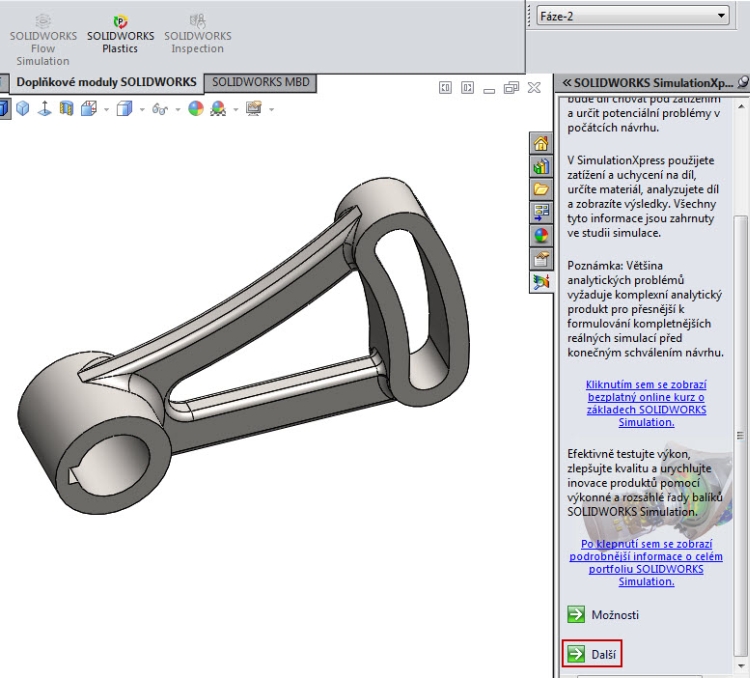
Task: Open the Appearances color ball tab
Action: pyautogui.click(x=541, y=235)
